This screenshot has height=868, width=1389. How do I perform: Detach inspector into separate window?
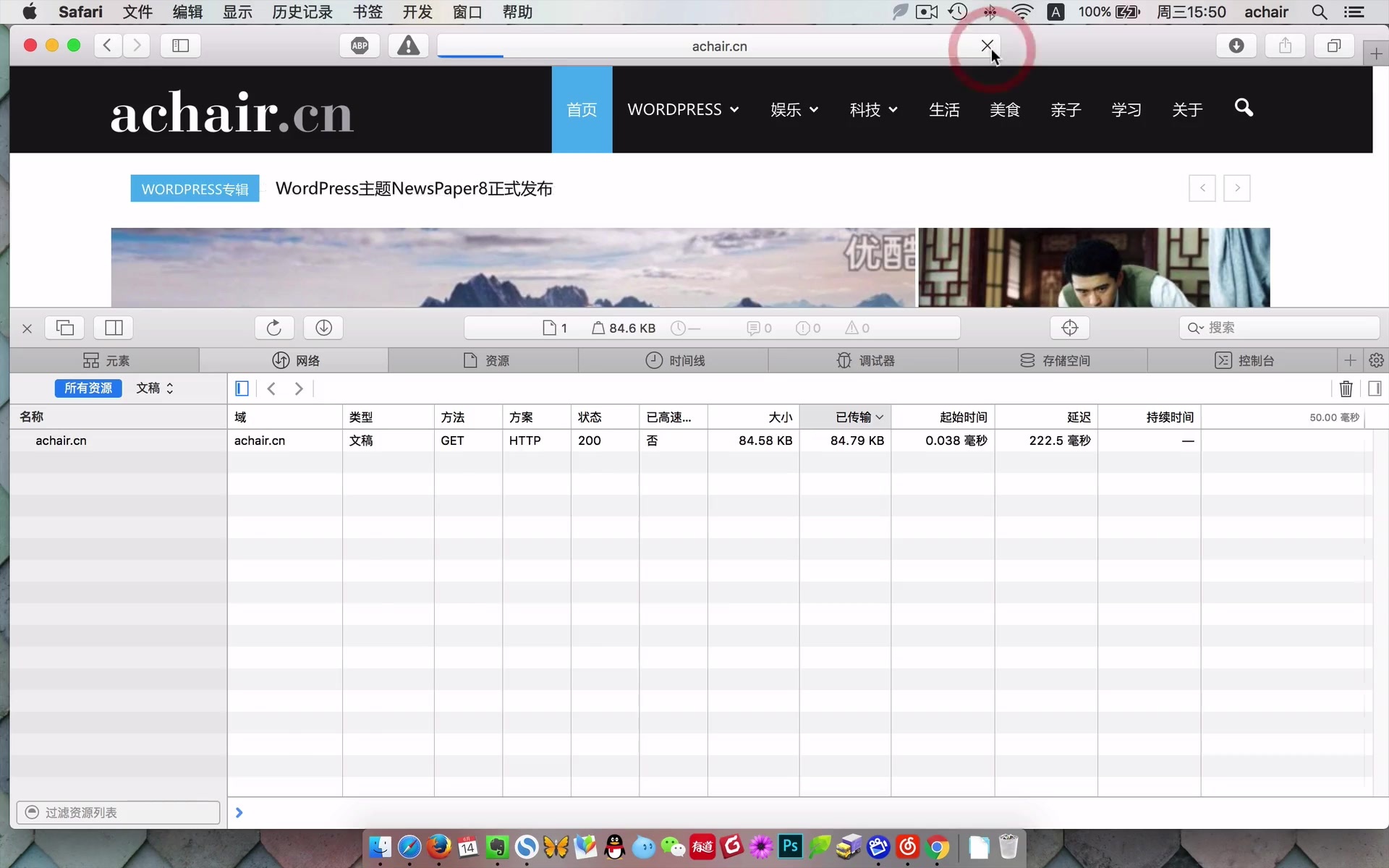(65, 328)
